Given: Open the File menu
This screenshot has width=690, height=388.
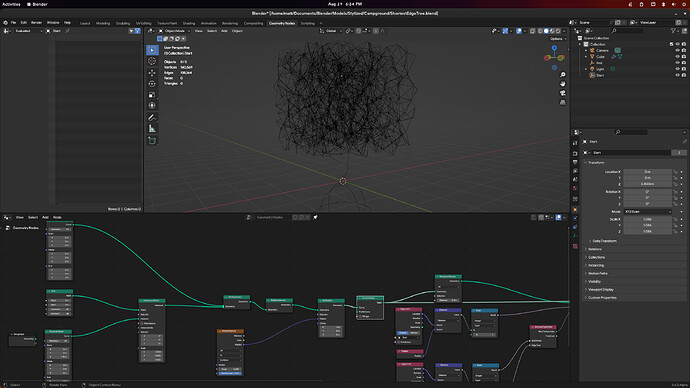Looking at the screenshot, I should [x=14, y=23].
